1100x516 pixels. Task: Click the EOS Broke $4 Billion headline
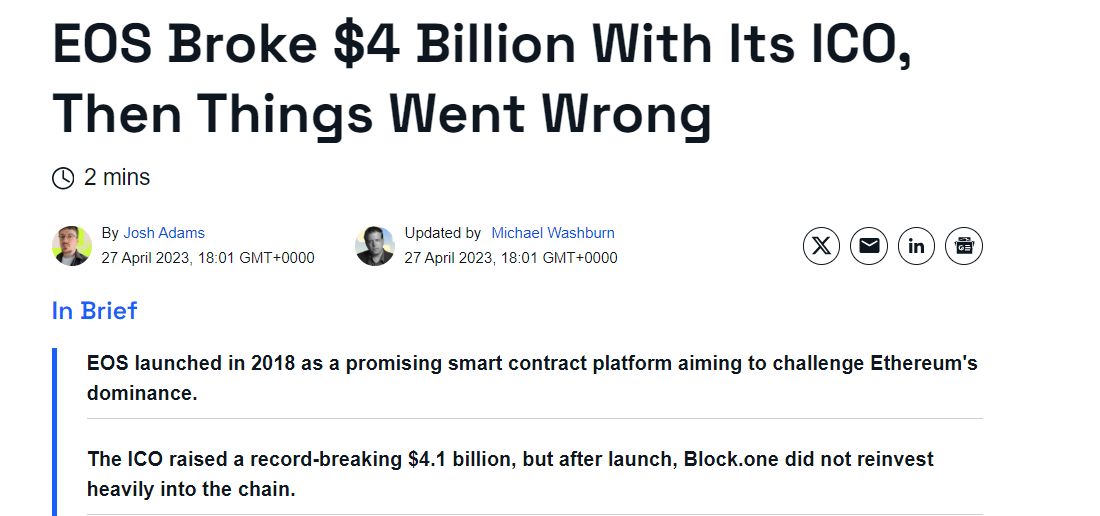(x=482, y=79)
